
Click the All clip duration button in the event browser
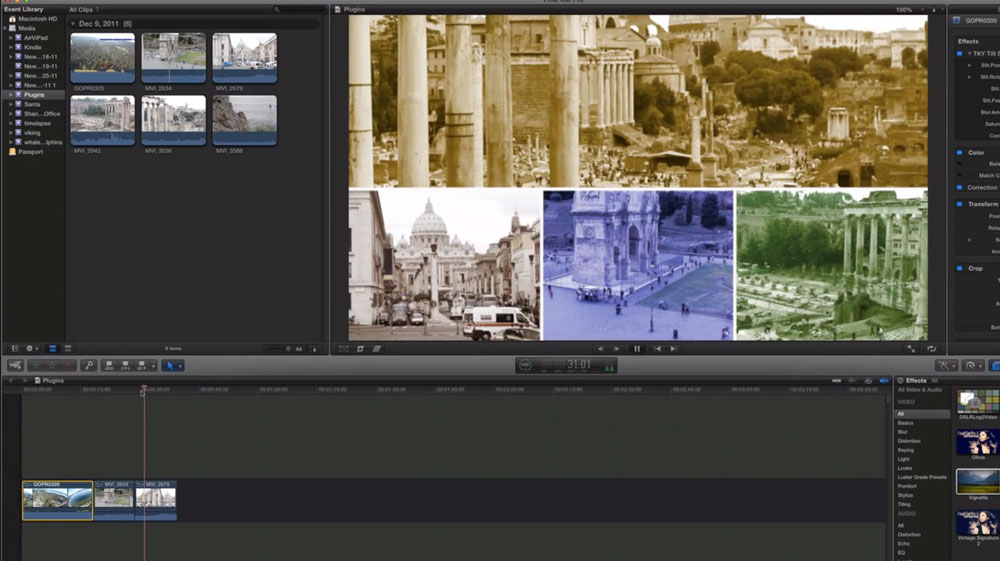(298, 349)
